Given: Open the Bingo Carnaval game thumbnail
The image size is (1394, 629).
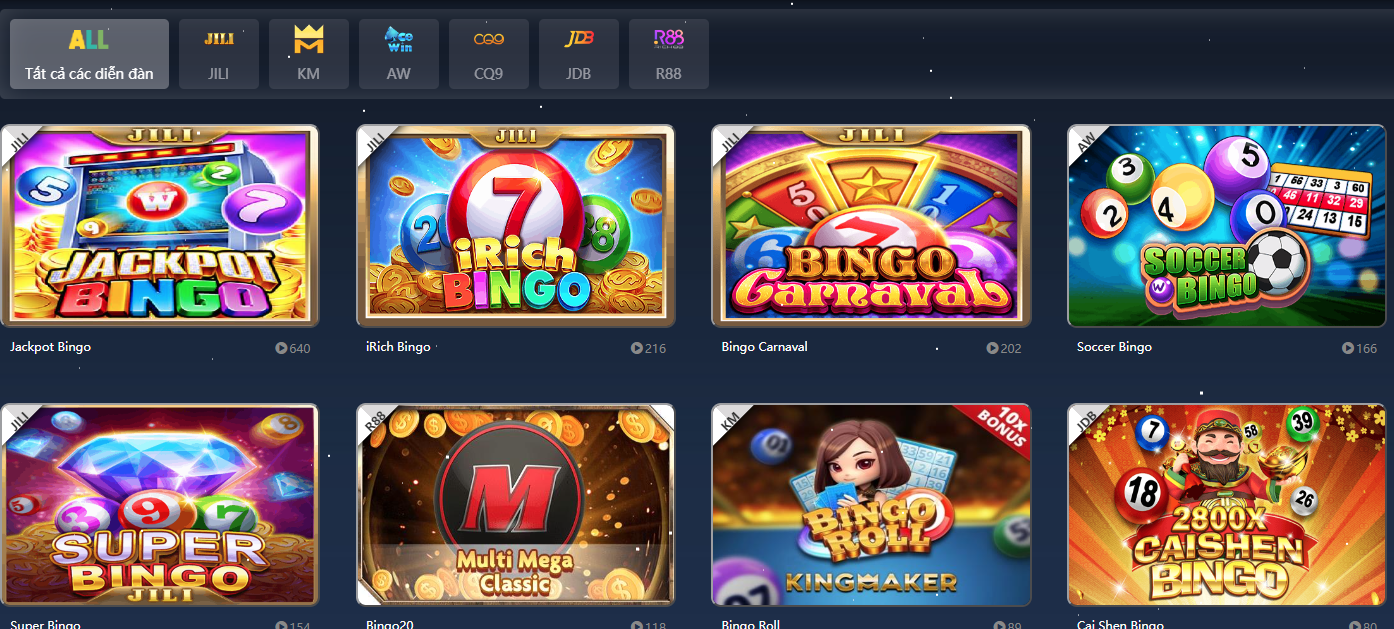Looking at the screenshot, I should pos(871,226).
